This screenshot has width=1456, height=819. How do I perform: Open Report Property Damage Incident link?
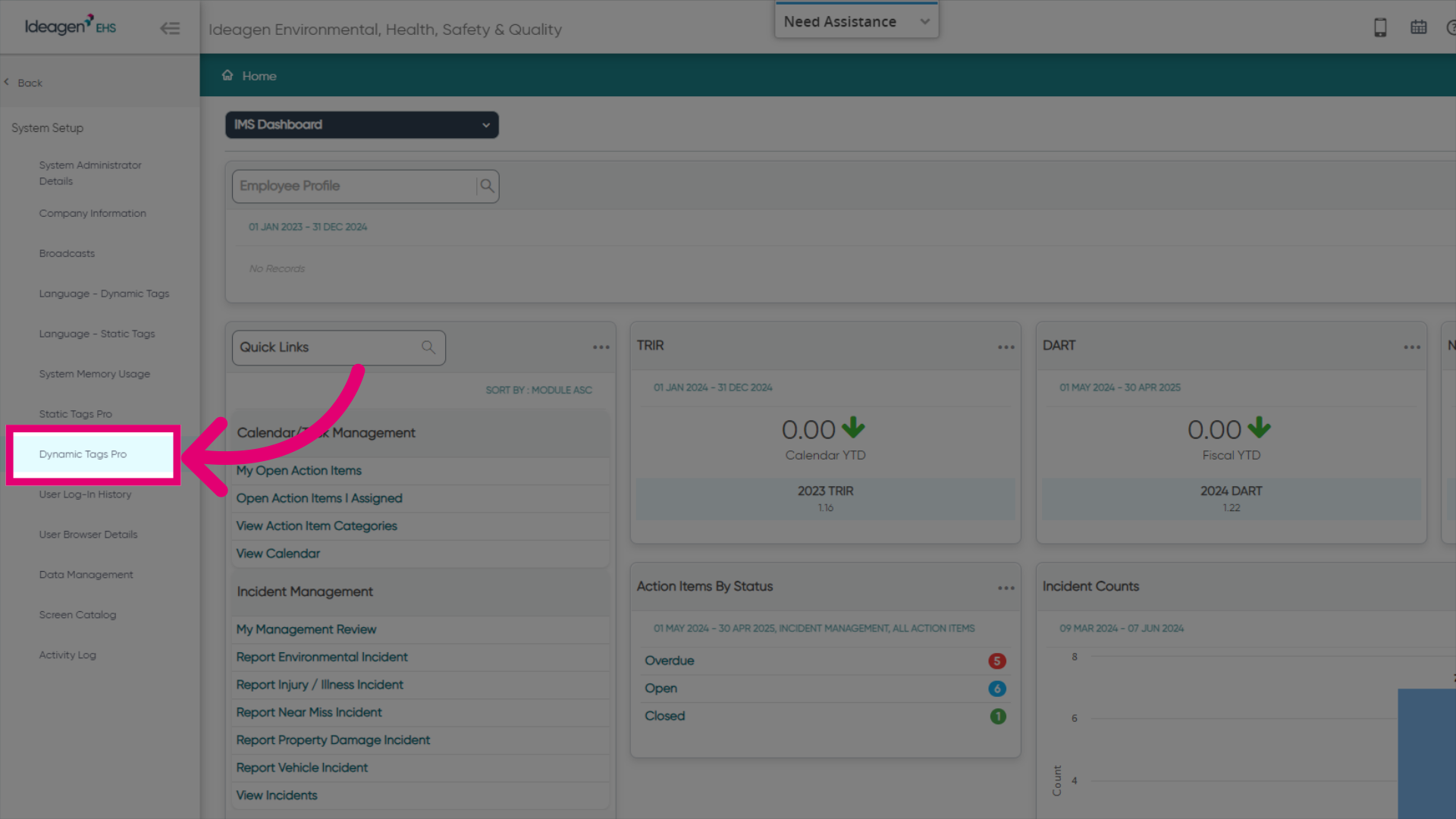[333, 741]
